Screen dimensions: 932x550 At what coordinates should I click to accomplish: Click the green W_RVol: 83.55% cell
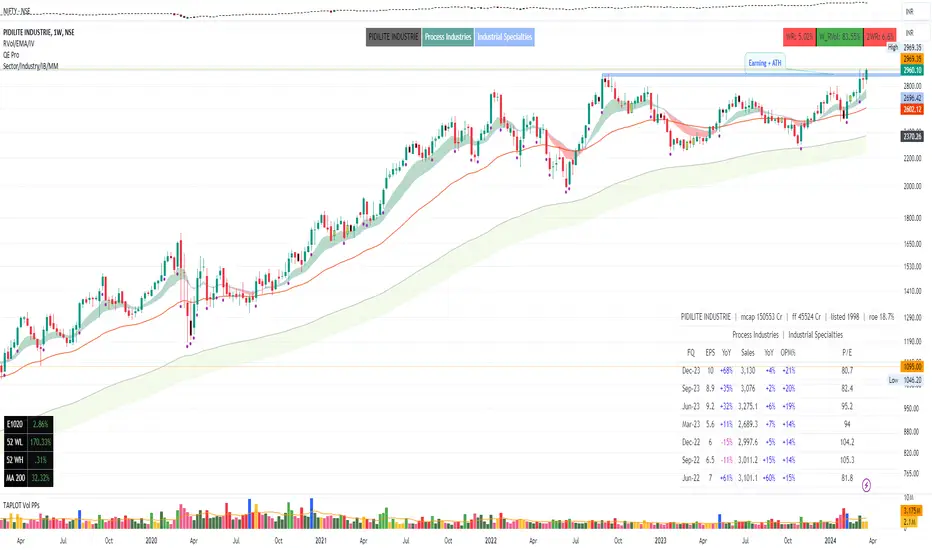click(x=839, y=36)
